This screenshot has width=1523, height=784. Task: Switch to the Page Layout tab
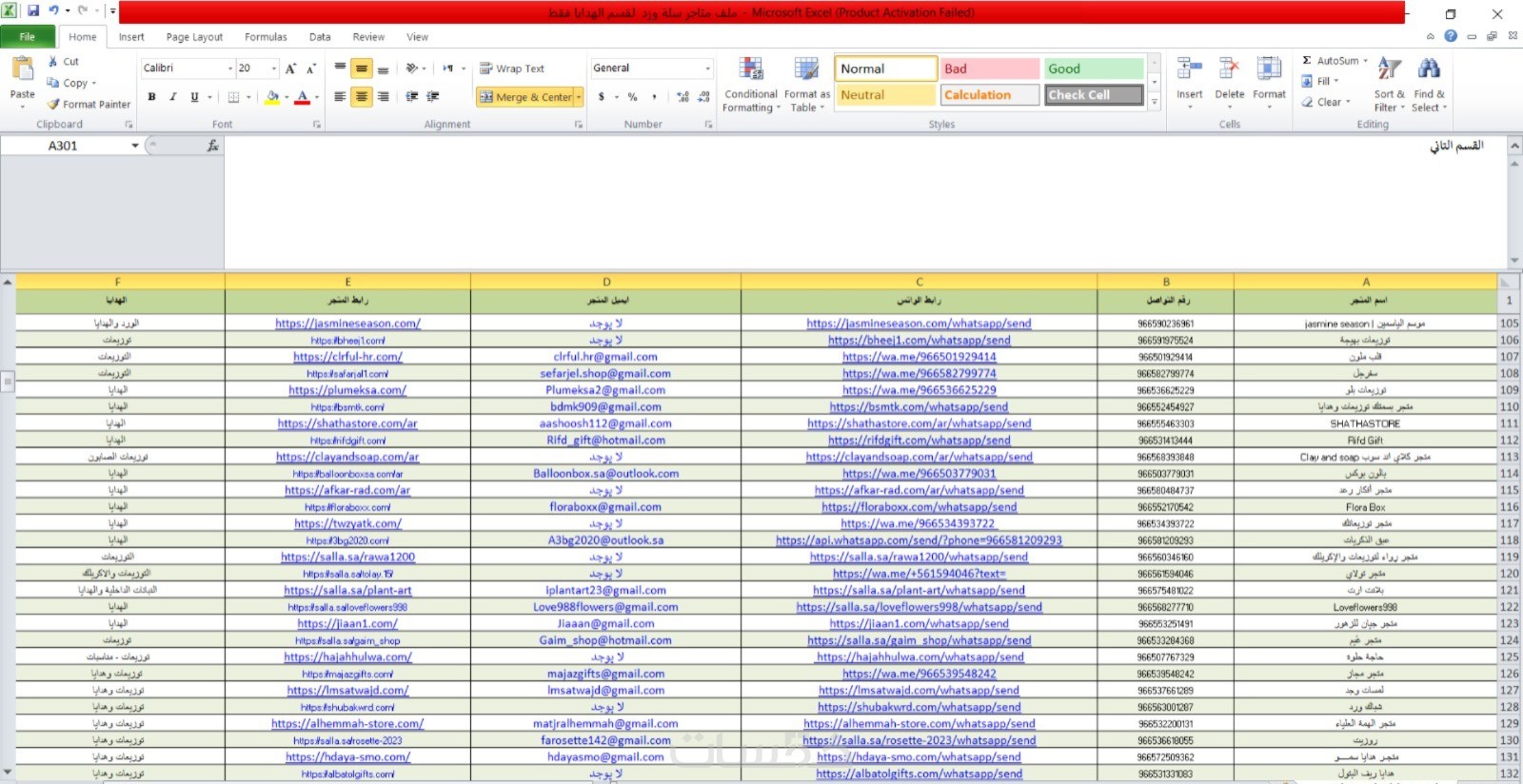click(x=194, y=37)
